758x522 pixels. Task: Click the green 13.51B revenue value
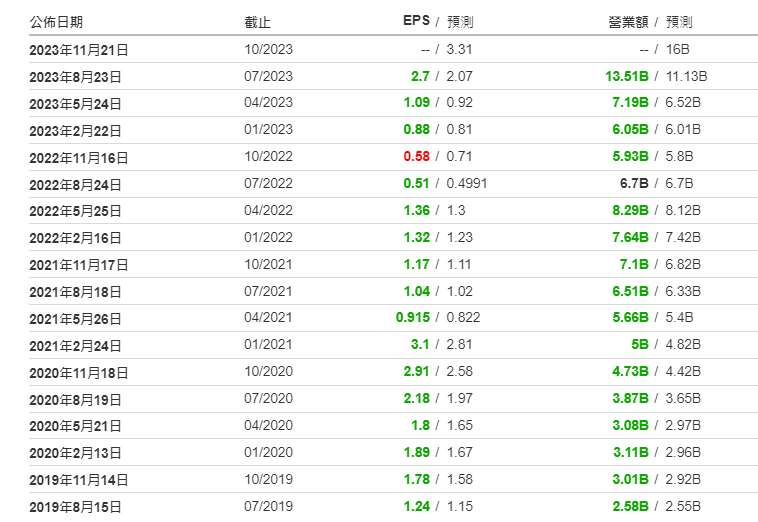[x=627, y=76]
